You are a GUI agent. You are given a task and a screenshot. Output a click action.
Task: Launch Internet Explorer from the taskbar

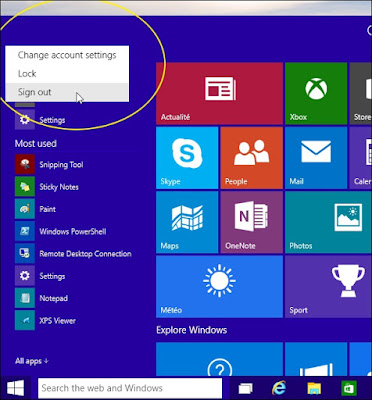pos(279,388)
